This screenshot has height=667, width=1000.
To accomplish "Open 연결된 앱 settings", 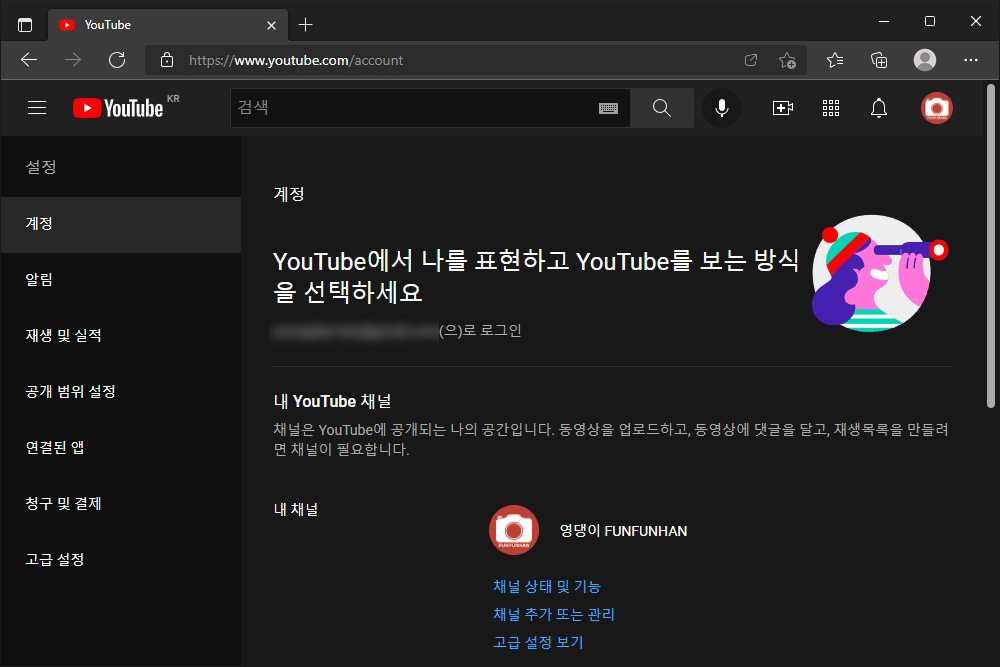I will point(121,448).
